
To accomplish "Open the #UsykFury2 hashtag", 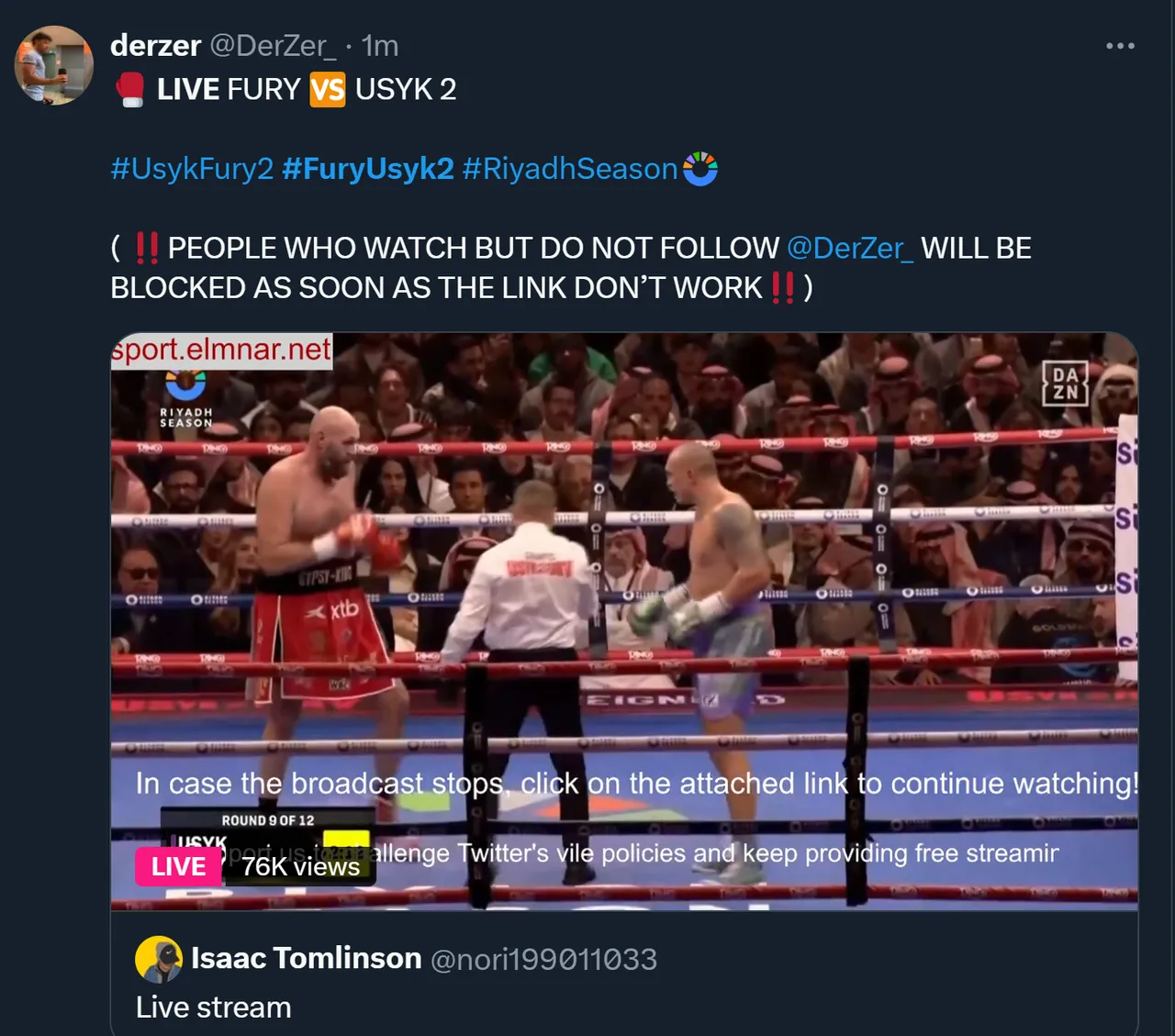I will (192, 169).
